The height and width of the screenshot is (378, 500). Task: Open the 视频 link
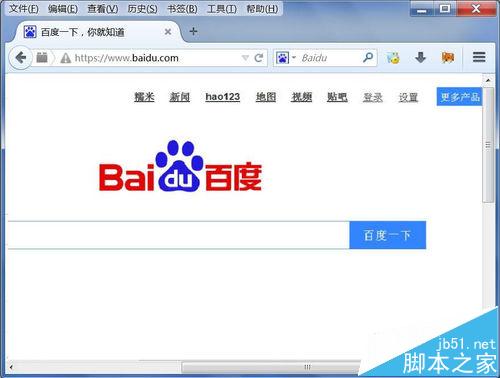pos(301,97)
